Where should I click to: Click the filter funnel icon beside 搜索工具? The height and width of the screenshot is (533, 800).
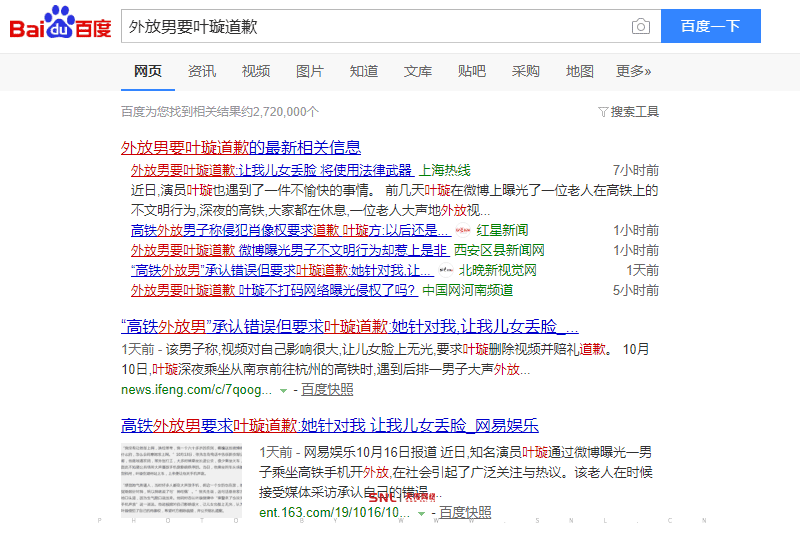[x=603, y=112]
